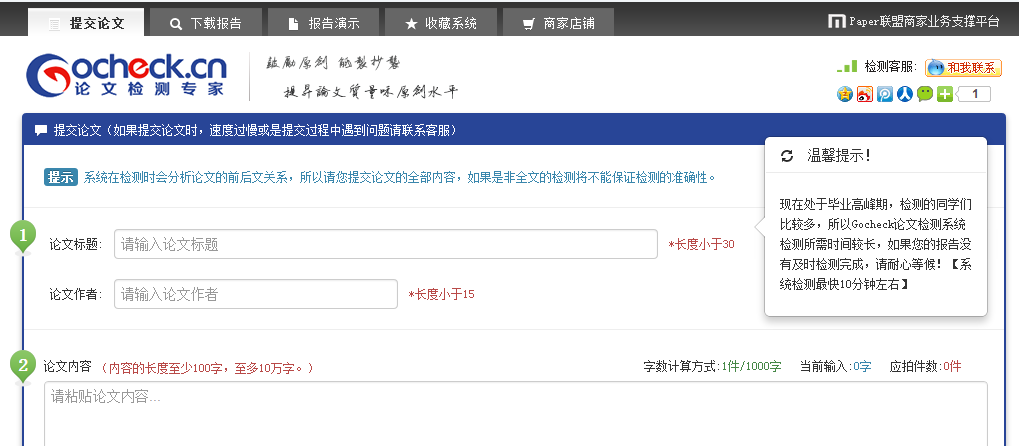Image resolution: width=1019 pixels, height=446 pixels.
Task: Click the Gocheck.cn logo
Action: click(126, 75)
